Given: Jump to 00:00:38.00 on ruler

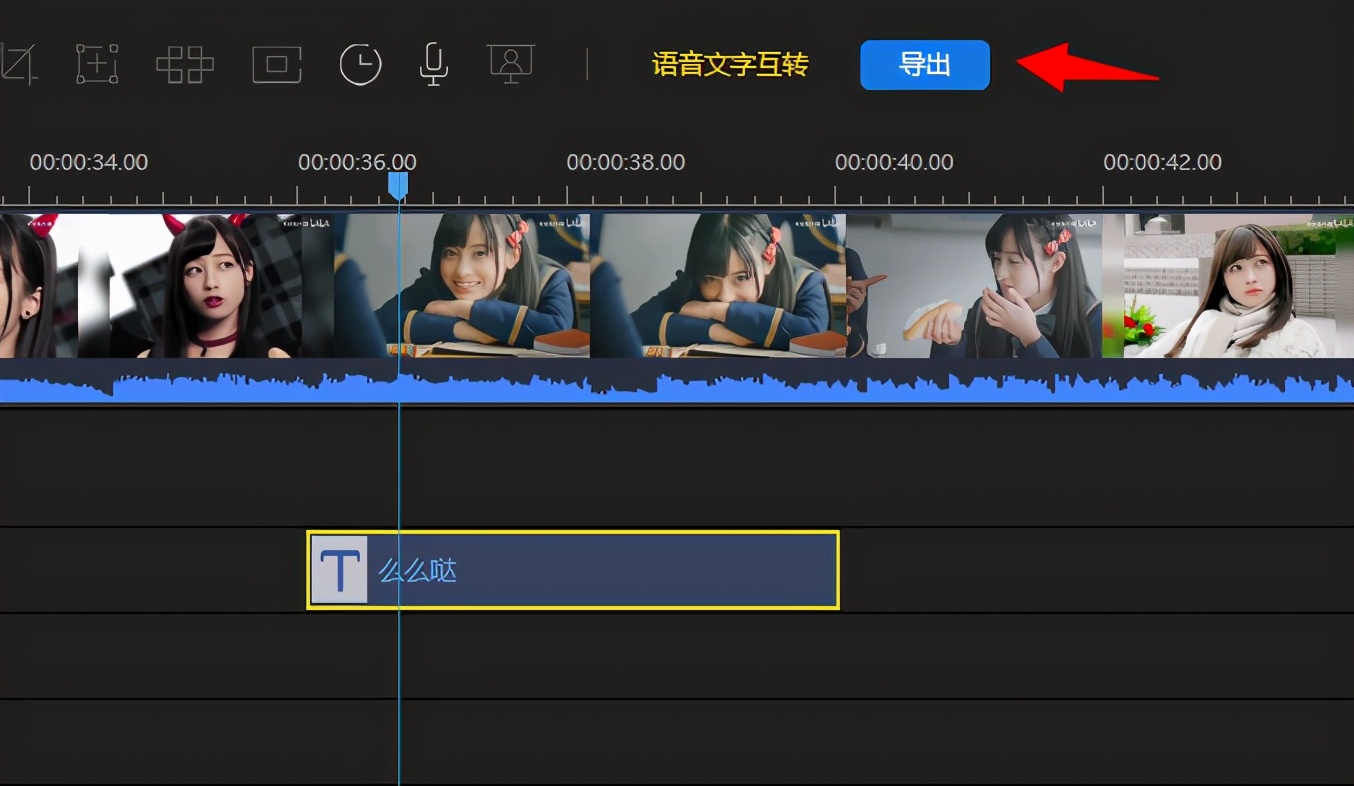Looking at the screenshot, I should 626,162.
